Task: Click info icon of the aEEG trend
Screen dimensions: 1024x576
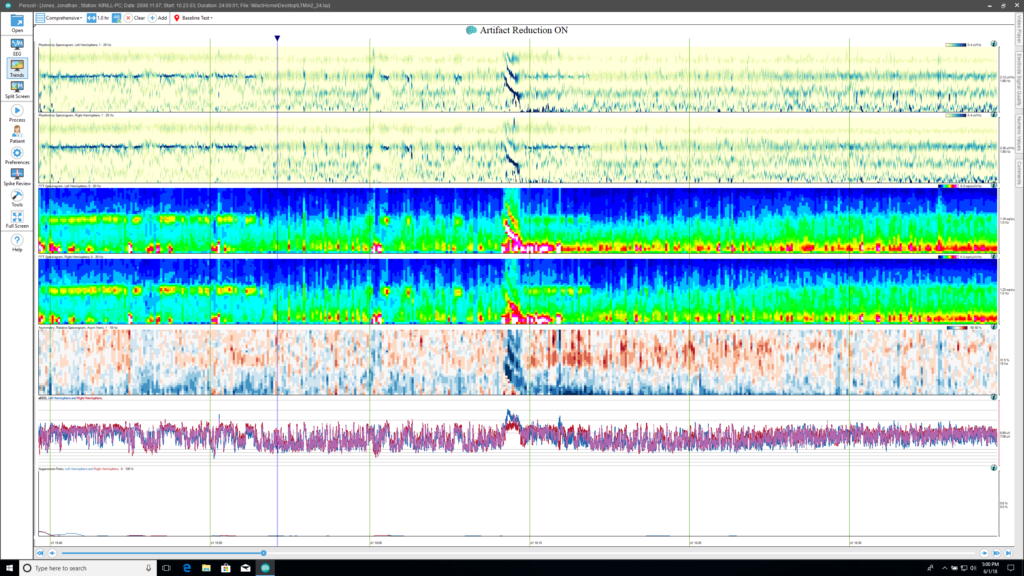Action: tap(994, 397)
